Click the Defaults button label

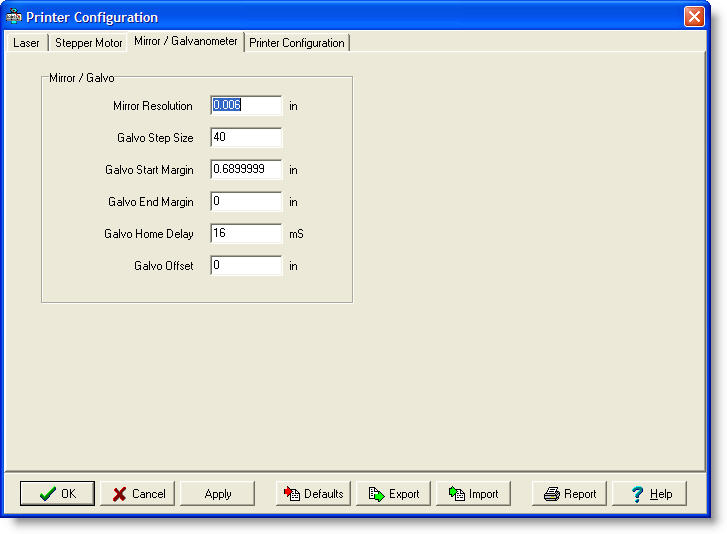[x=324, y=494]
